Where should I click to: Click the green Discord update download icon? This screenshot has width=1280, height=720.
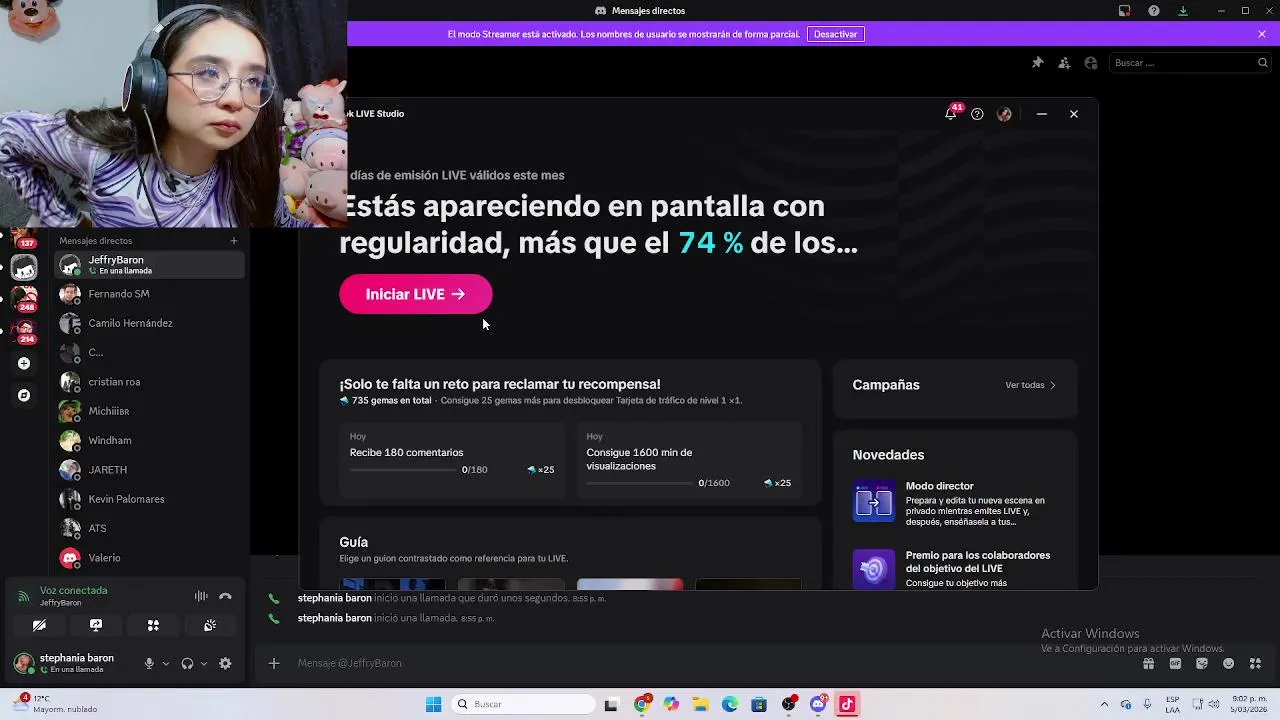pyautogui.click(x=1183, y=11)
